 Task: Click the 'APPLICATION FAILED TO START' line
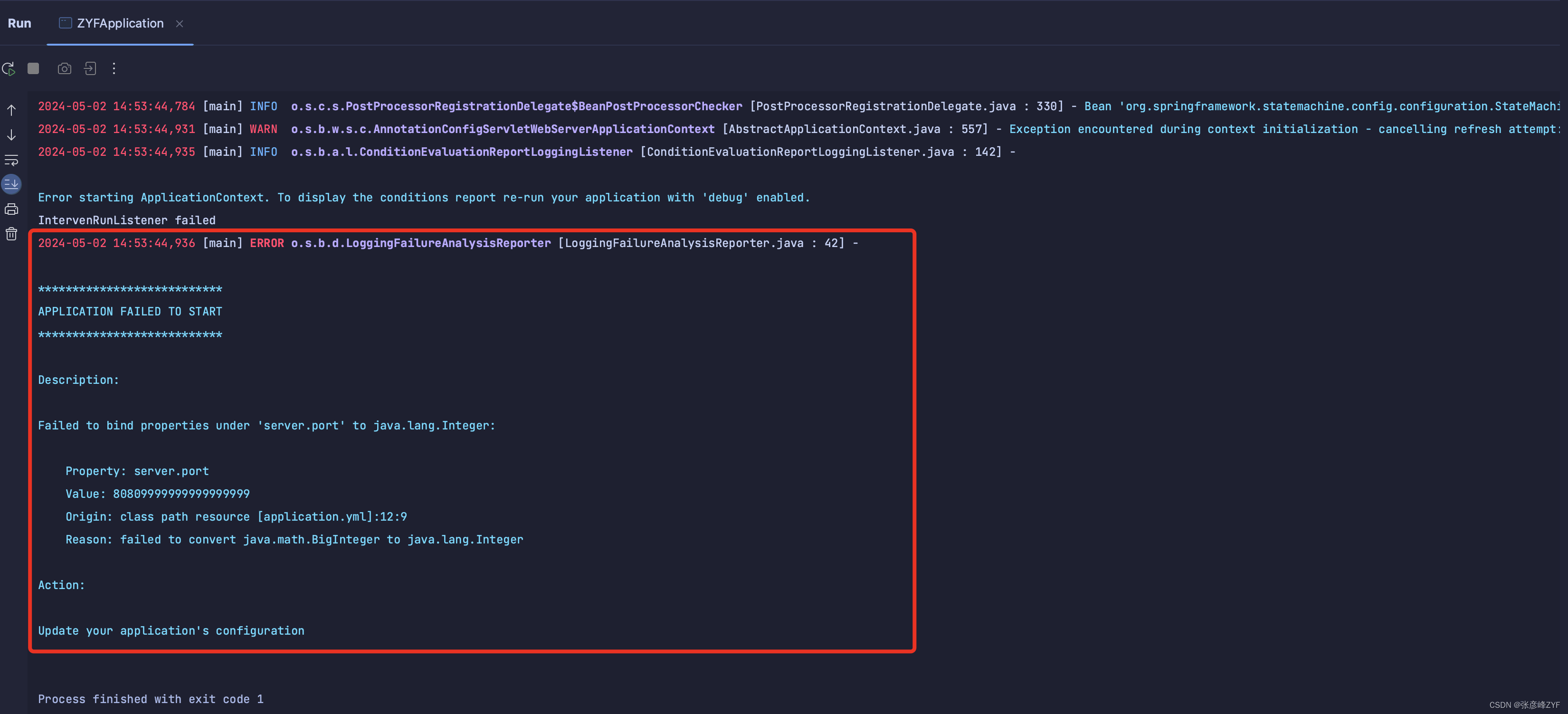coord(130,312)
